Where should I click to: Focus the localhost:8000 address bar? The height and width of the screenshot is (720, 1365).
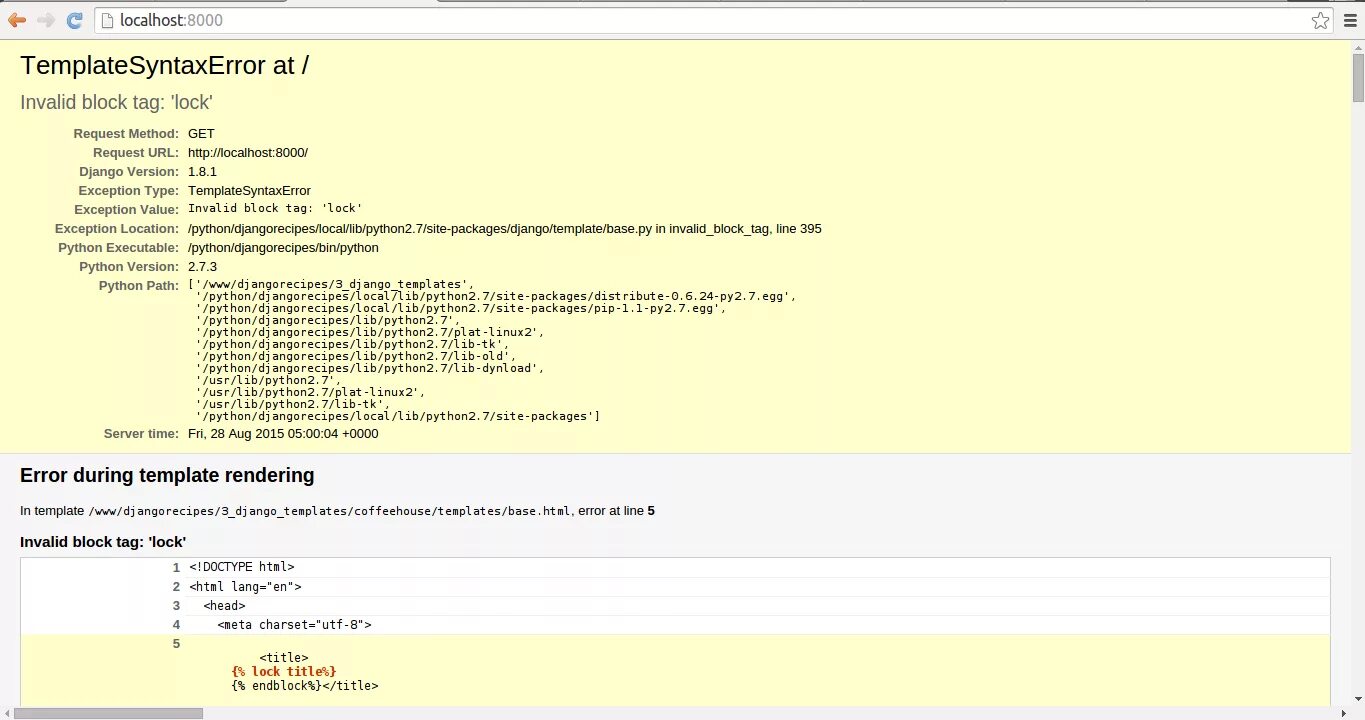714,20
